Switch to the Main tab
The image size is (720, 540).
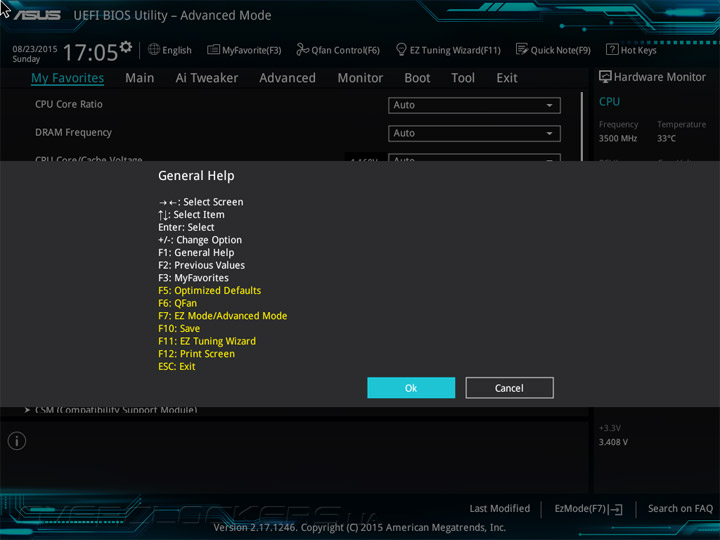[x=140, y=78]
